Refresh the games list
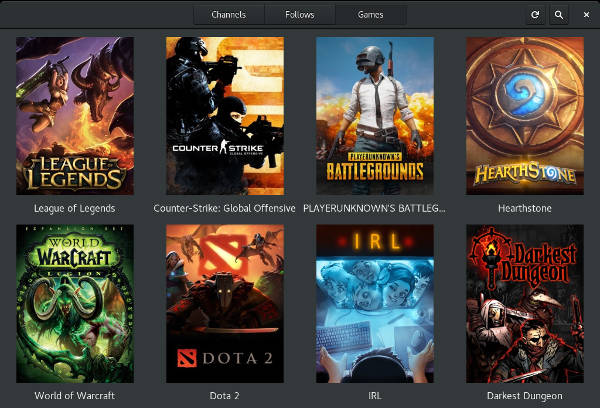This screenshot has height=408, width=600. click(535, 15)
